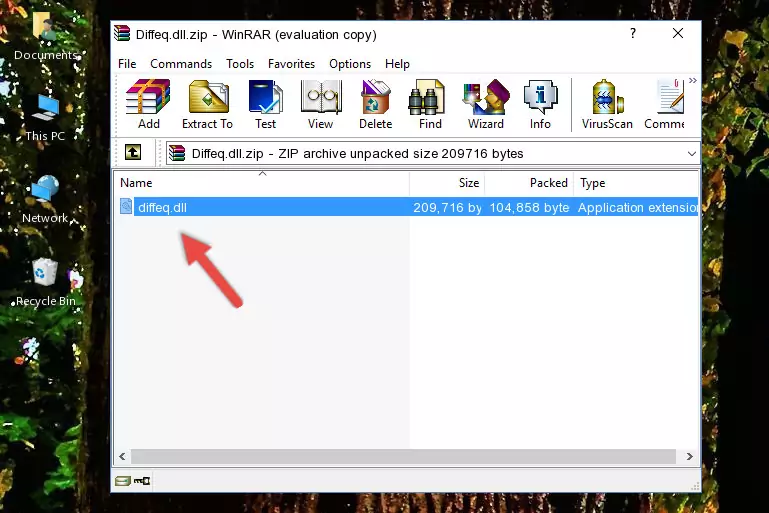
Task: Launch the Wizard tool
Action: 486,104
